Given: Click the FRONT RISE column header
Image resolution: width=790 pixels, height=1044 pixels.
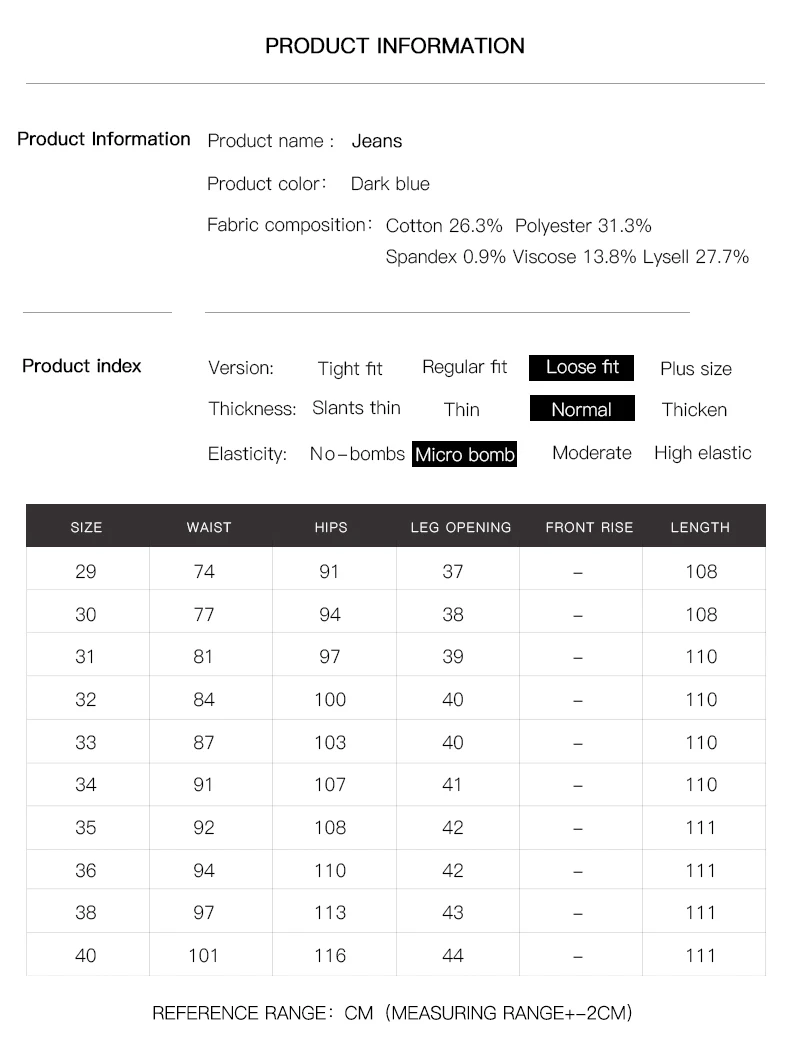Looking at the screenshot, I should point(589,527).
